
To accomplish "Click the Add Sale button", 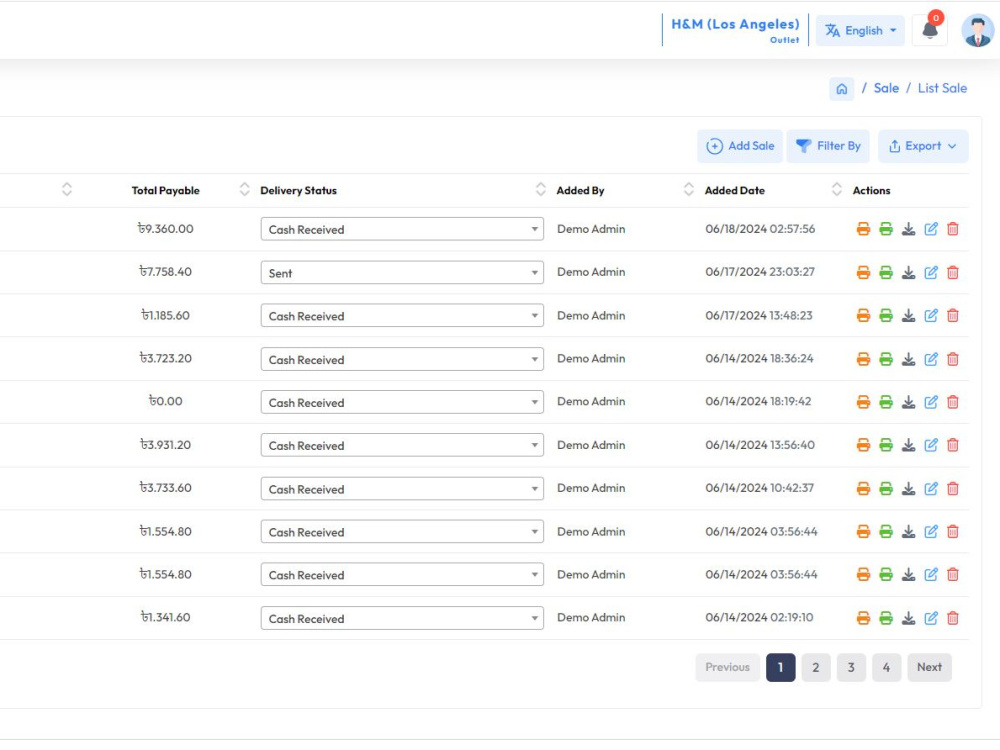I will click(740, 146).
